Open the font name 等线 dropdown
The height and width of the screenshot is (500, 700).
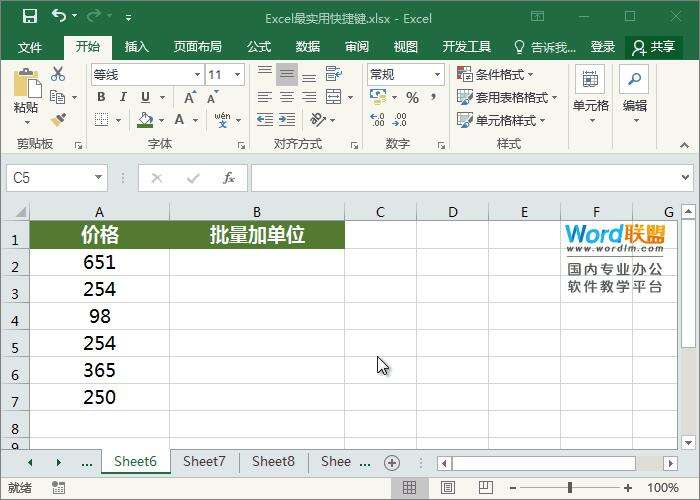197,75
